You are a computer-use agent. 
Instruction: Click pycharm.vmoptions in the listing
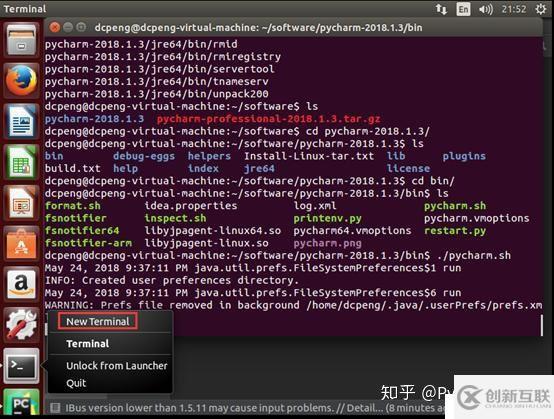pos(477,218)
